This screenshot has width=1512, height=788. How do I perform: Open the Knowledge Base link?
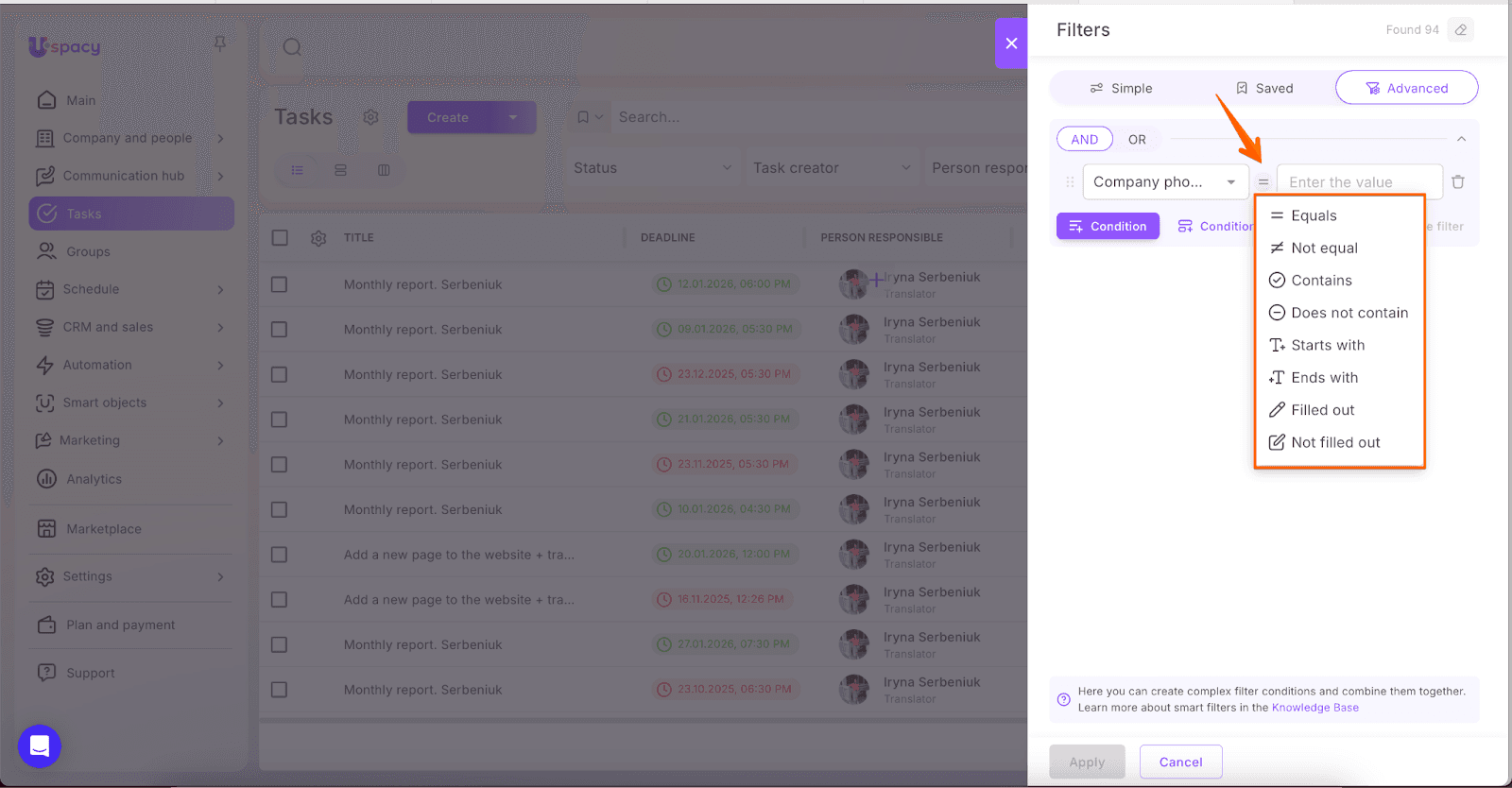click(x=1314, y=708)
